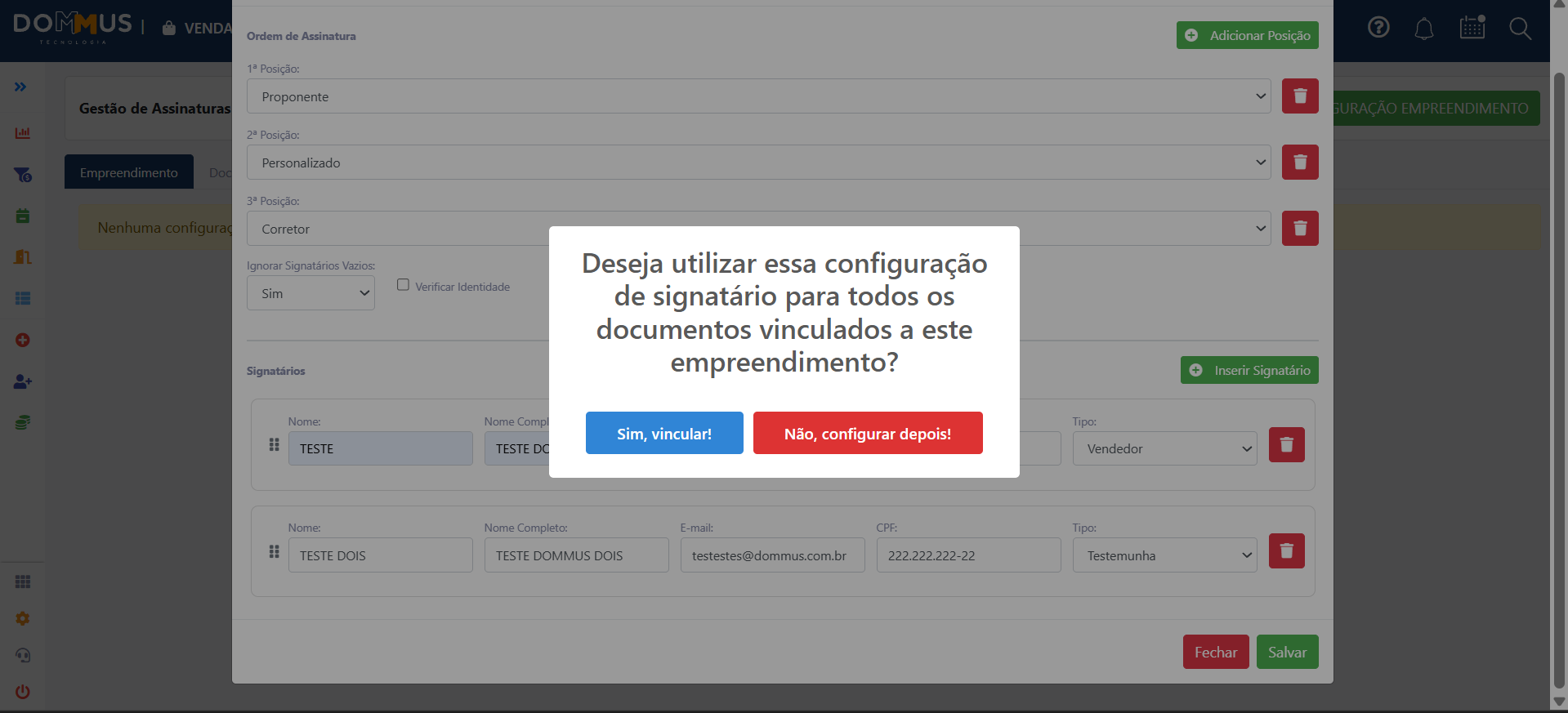The image size is (1568, 713).
Task: Open Ignorar Signatários Vazios Sim dropdown
Action: pyautogui.click(x=310, y=293)
